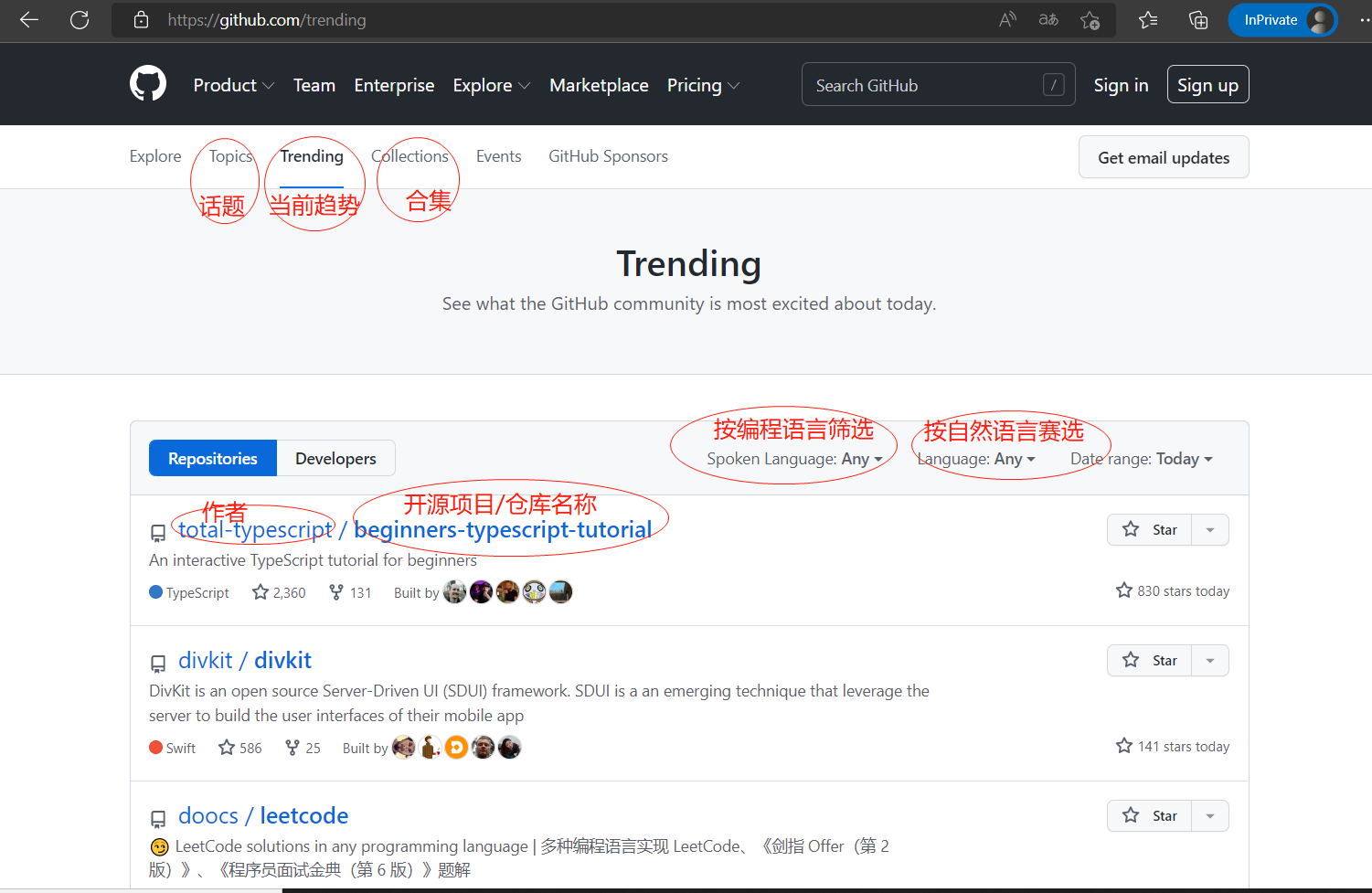Open the browser Favorites icon

1148,20
